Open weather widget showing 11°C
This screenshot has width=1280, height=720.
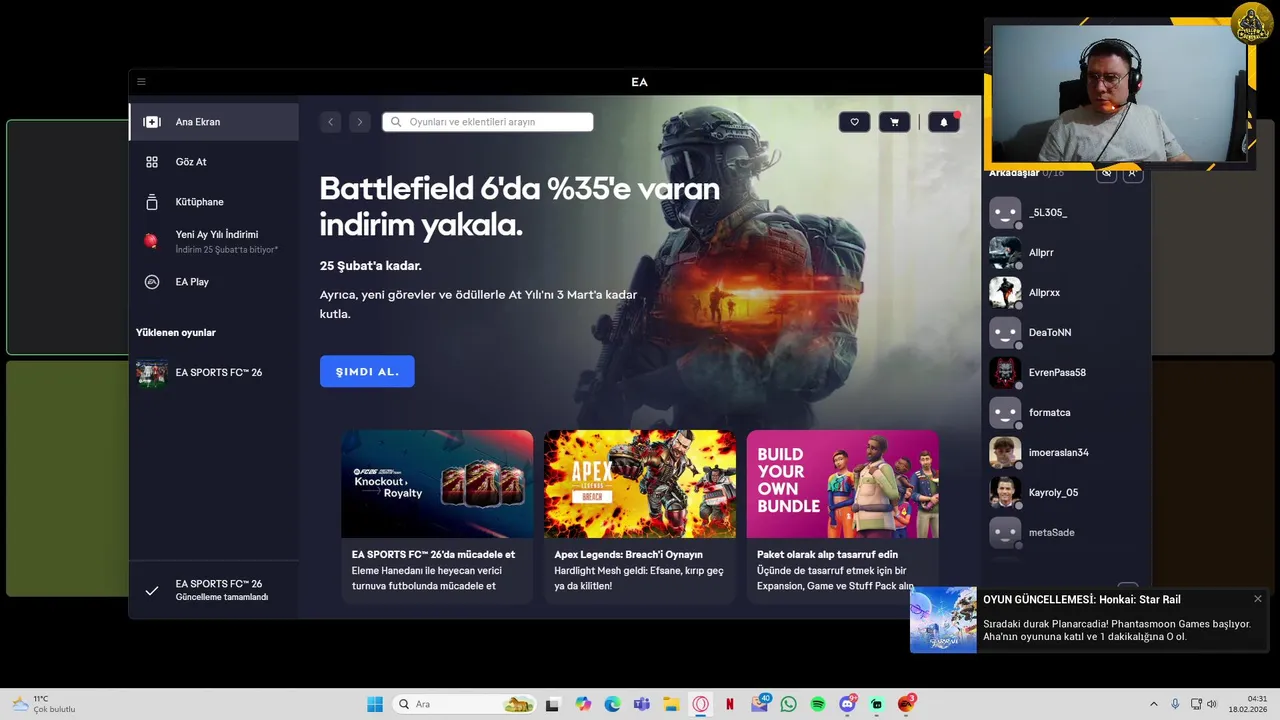coord(42,704)
